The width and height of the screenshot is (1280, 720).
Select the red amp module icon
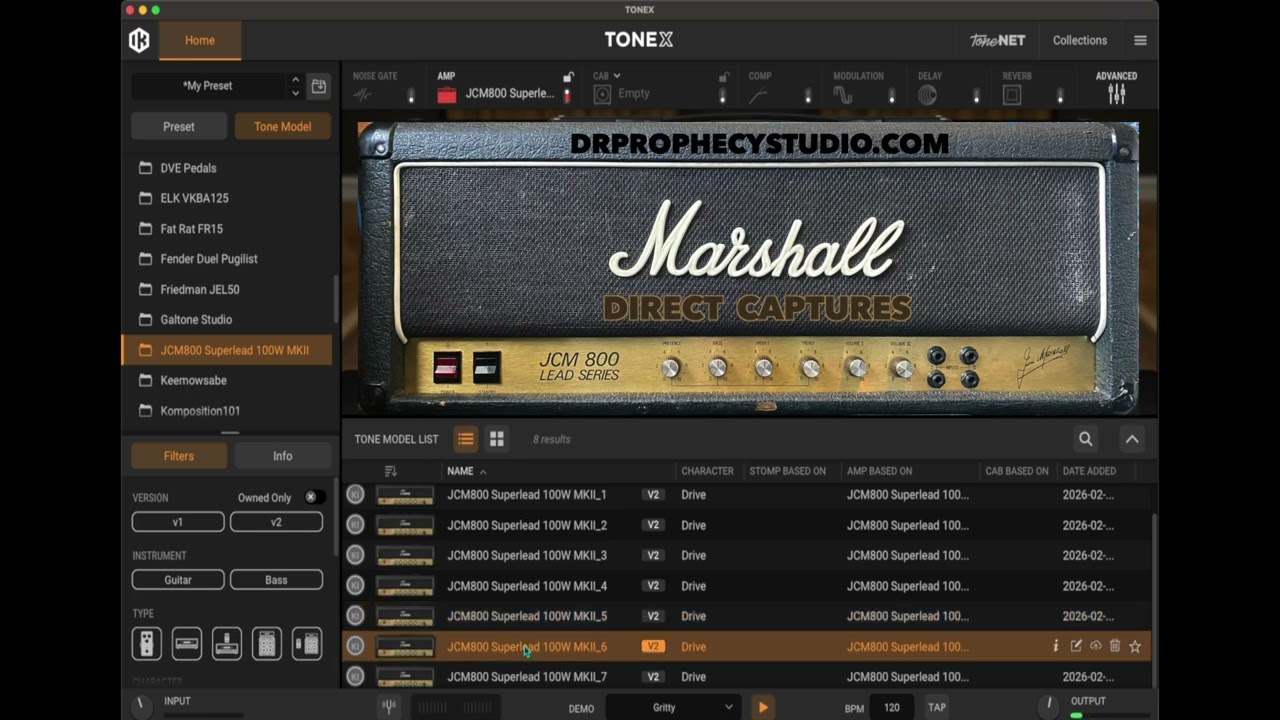coord(447,94)
